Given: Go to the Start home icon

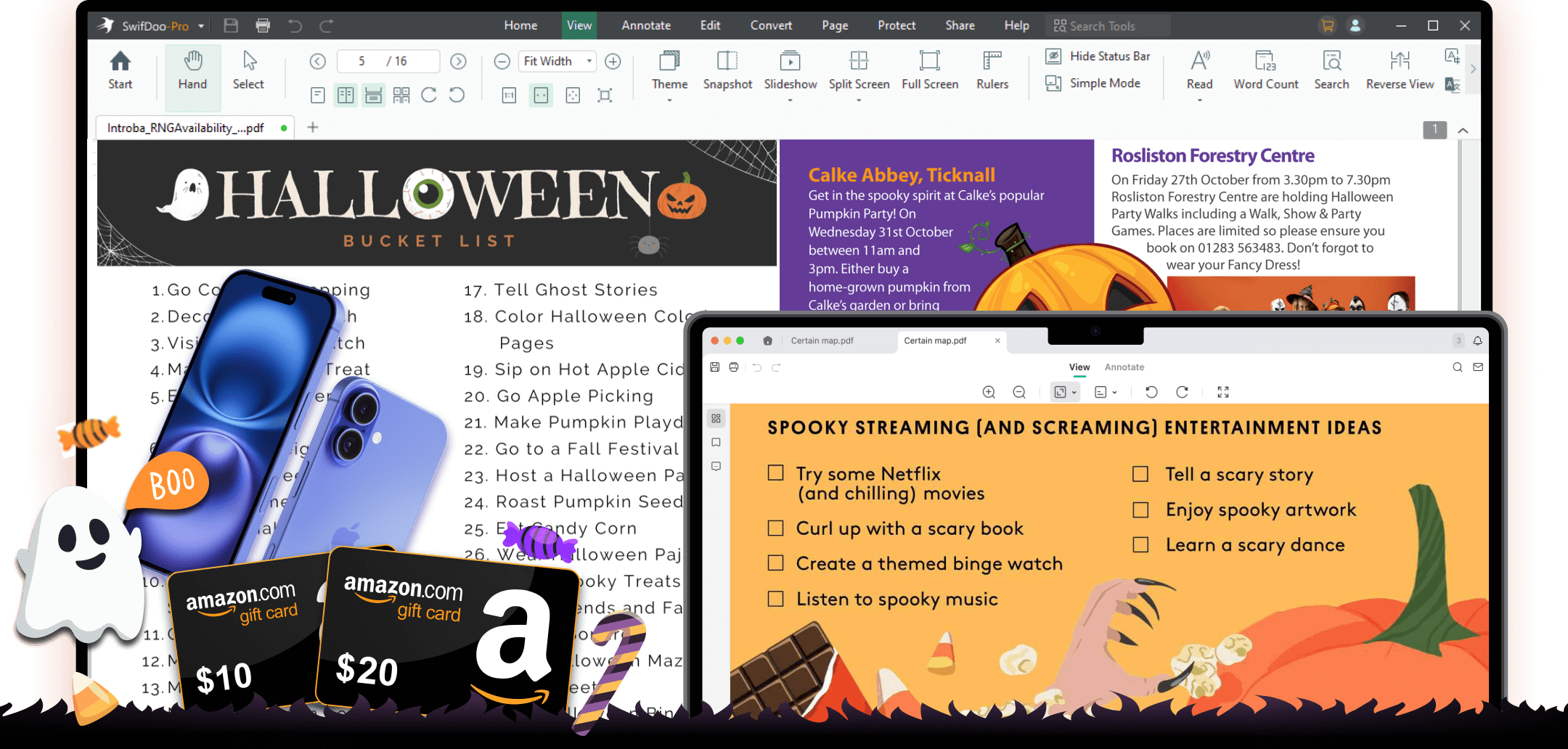Looking at the screenshot, I should tap(121, 70).
